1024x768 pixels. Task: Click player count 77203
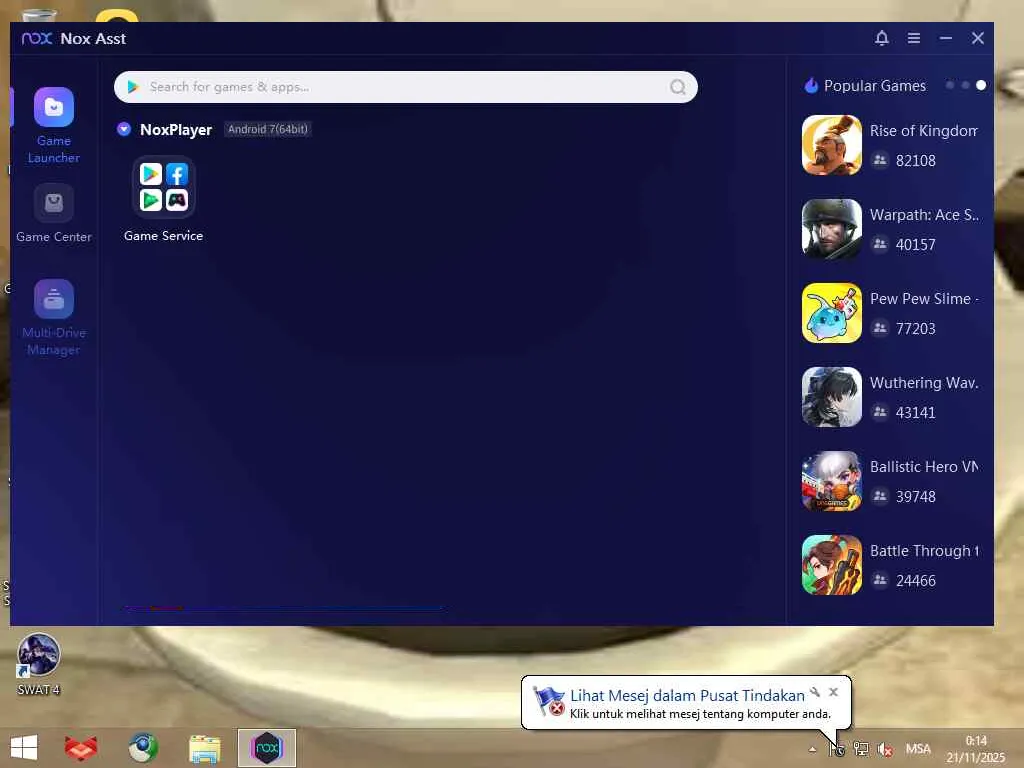pos(916,328)
